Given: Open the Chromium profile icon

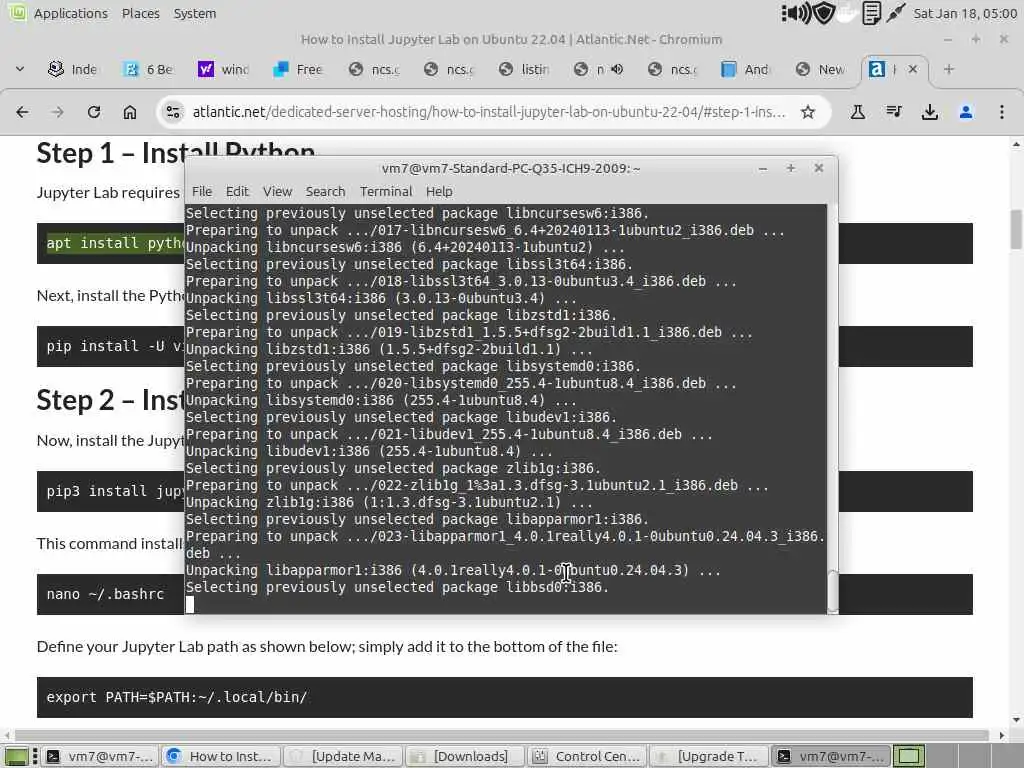Looking at the screenshot, I should pyautogui.click(x=965, y=112).
